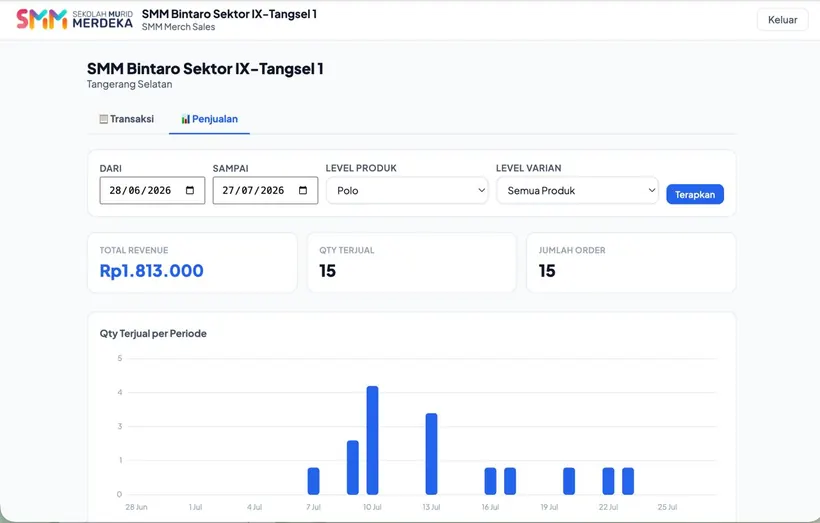Click the SMM Sekolah Murid Merdeka logo
This screenshot has width=820, height=523.
point(74,19)
